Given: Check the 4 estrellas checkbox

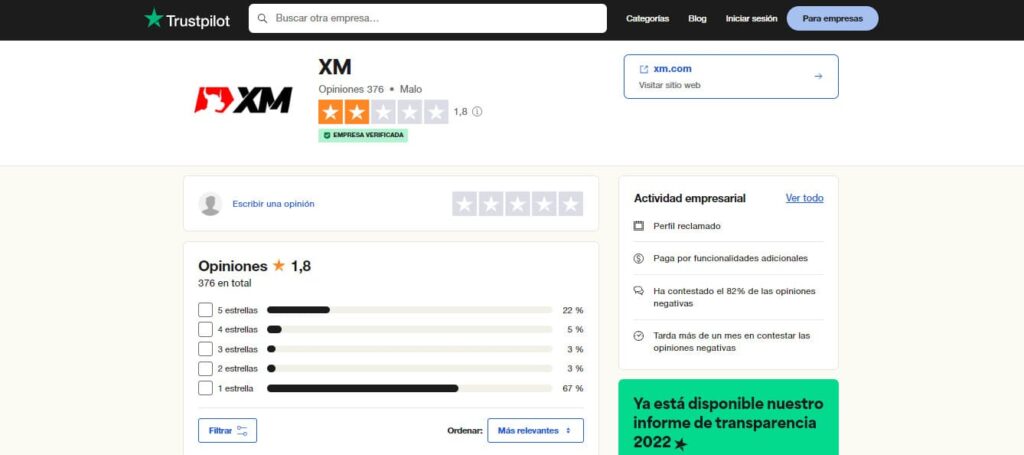Looking at the screenshot, I should click(x=205, y=330).
